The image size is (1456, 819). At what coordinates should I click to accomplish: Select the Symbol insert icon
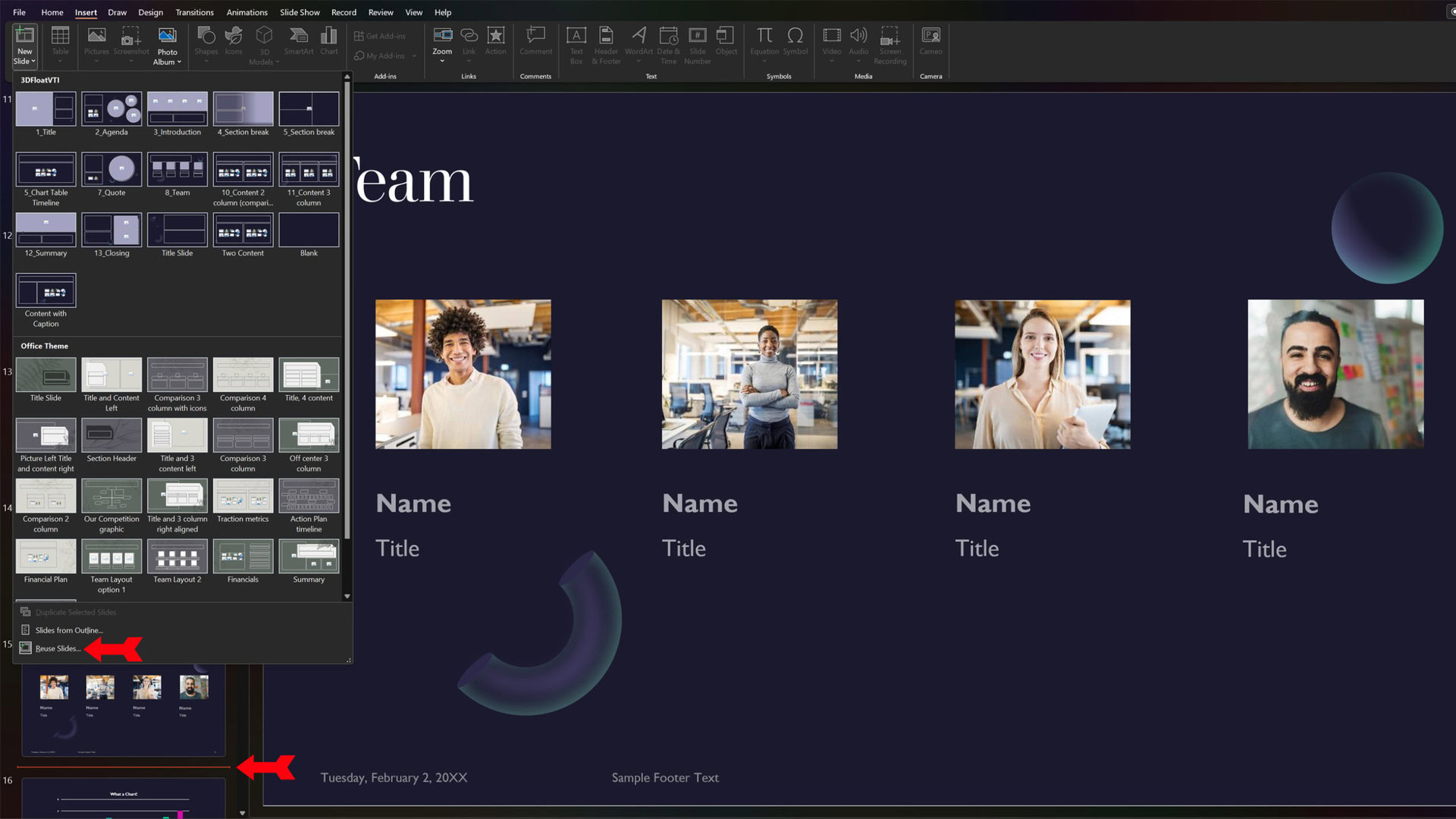pos(795,42)
